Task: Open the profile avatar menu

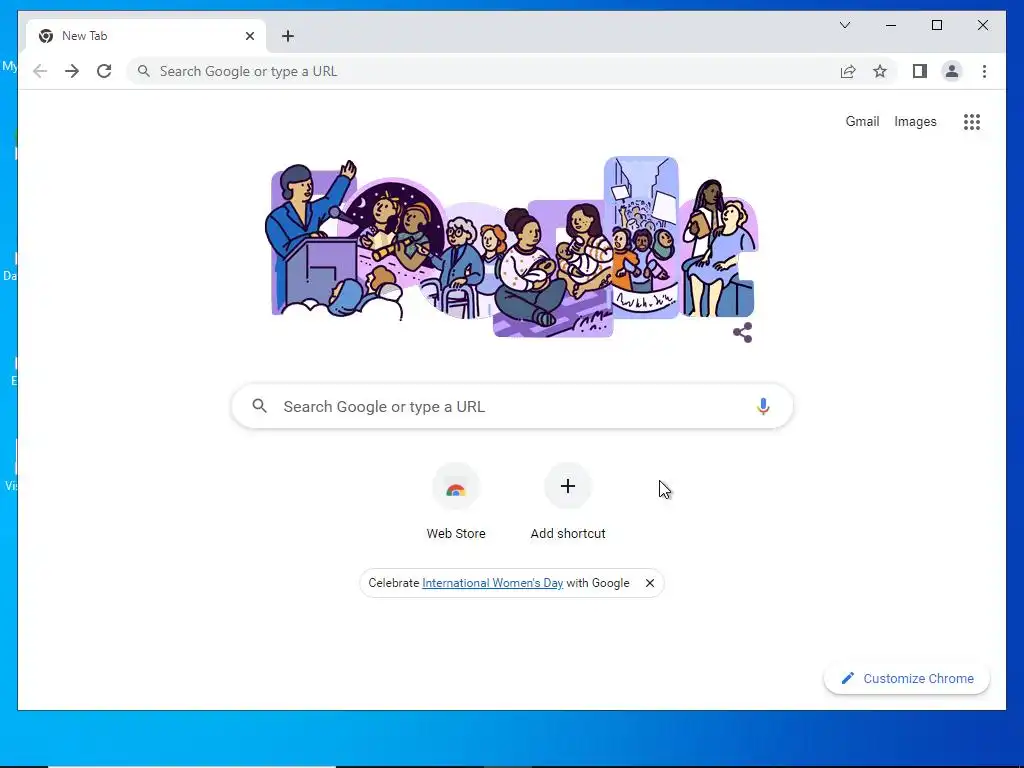Action: [952, 71]
